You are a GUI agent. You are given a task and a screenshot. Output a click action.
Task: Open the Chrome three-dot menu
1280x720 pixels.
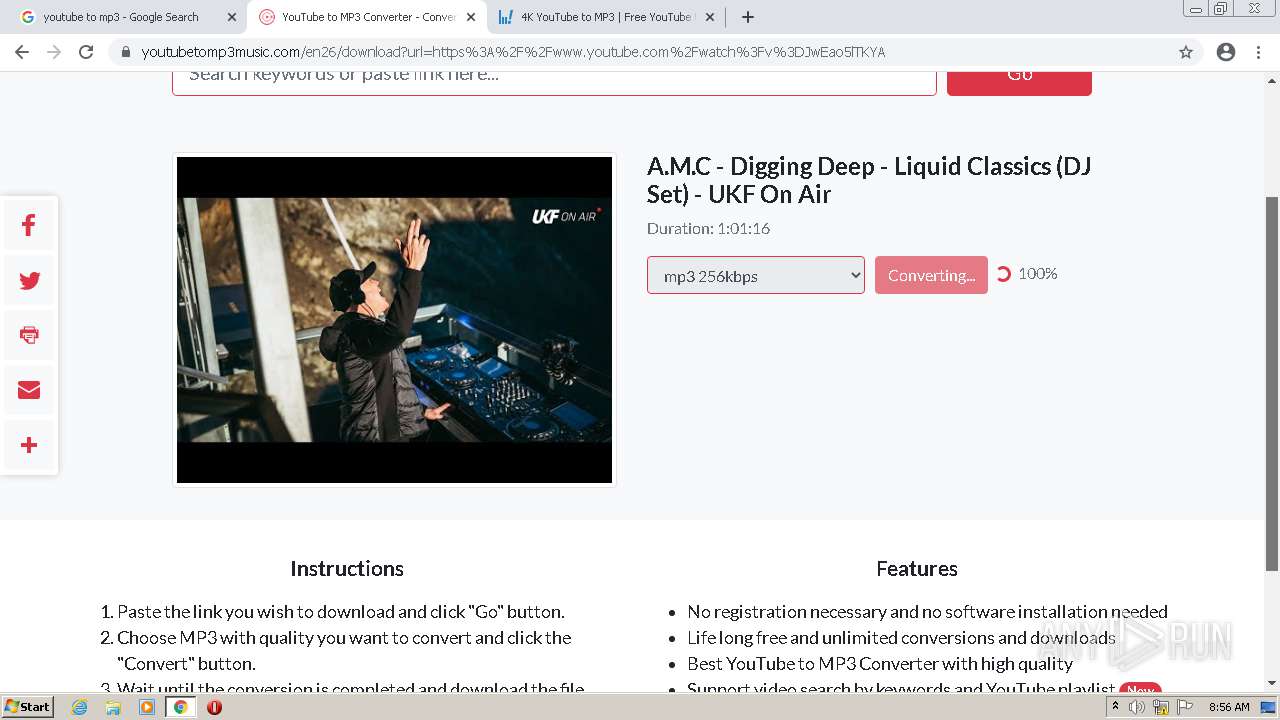[1258, 52]
